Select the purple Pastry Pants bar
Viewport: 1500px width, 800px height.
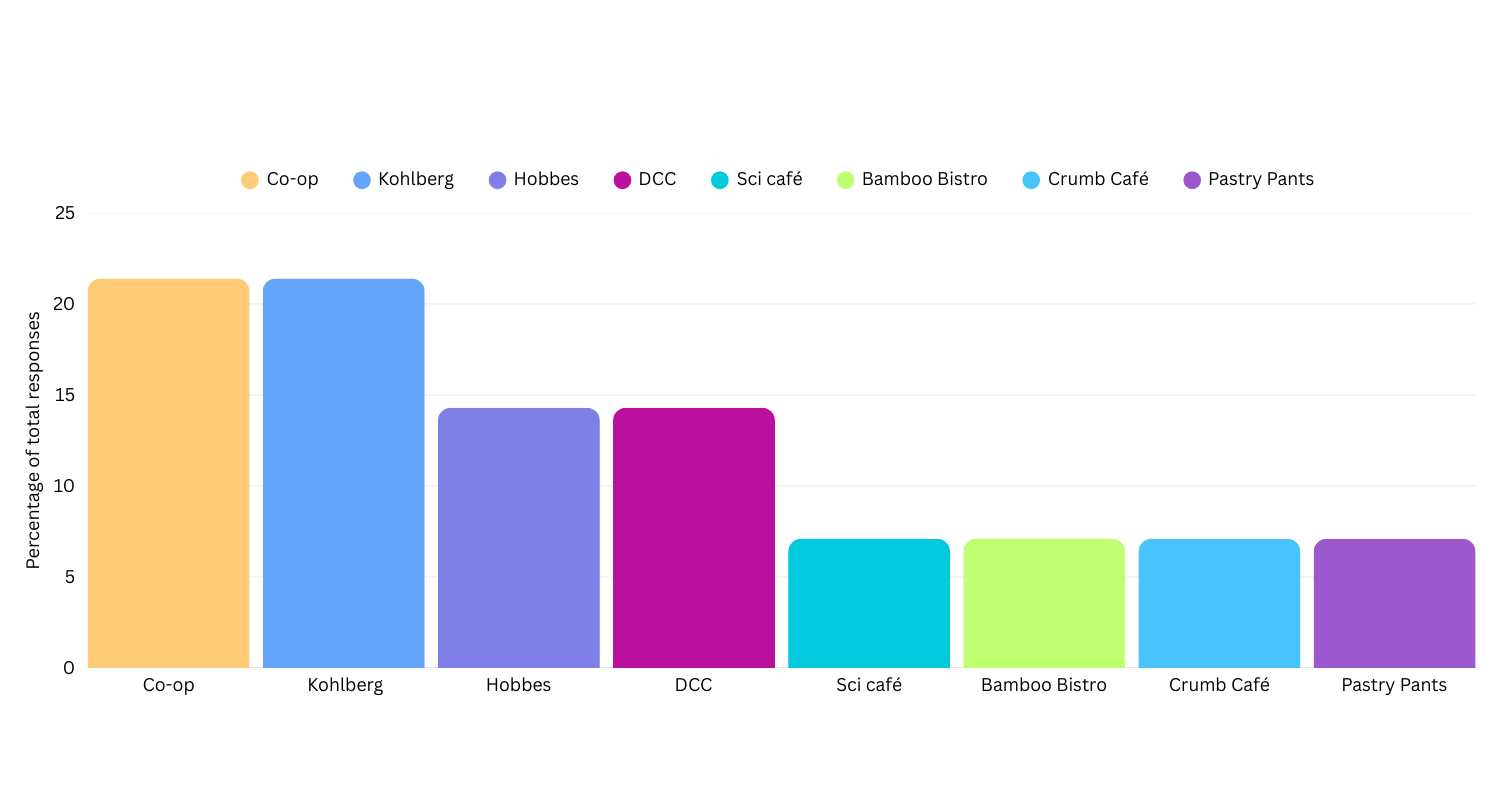point(1394,603)
